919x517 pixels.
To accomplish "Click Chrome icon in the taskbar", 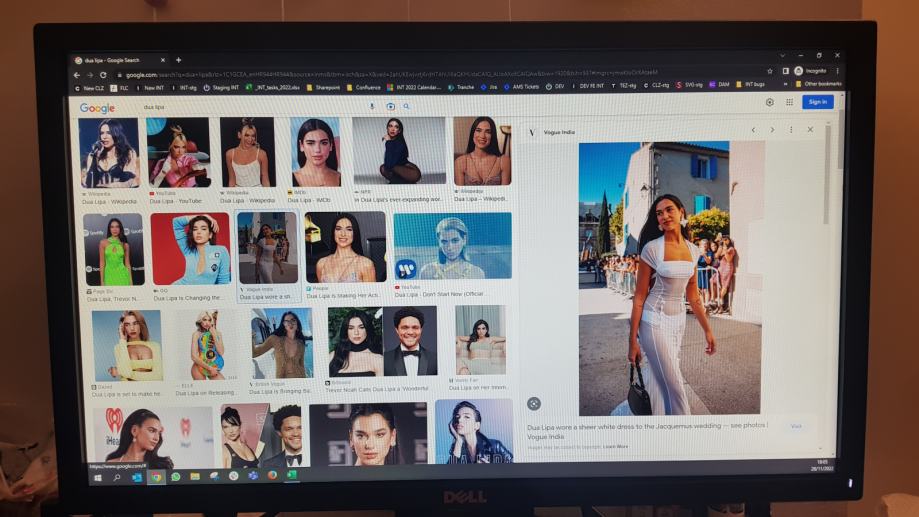I will (x=156, y=477).
